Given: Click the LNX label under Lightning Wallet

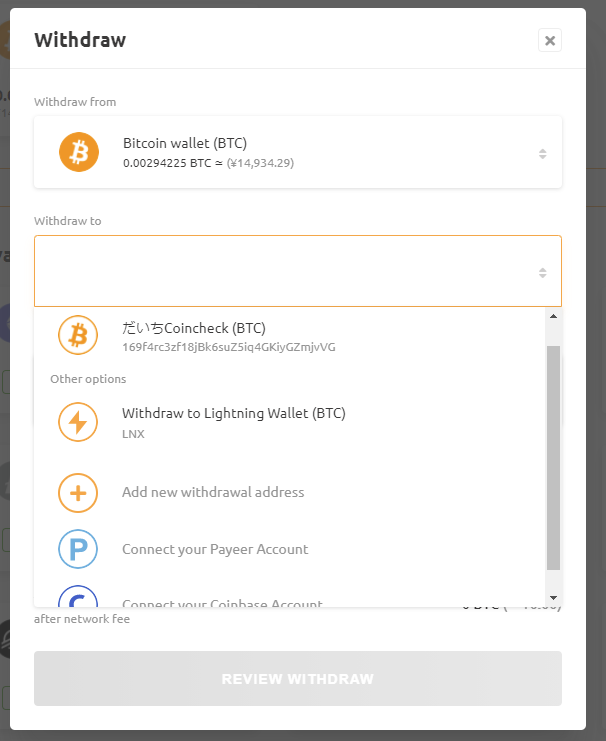Looking at the screenshot, I should click(x=133, y=434).
